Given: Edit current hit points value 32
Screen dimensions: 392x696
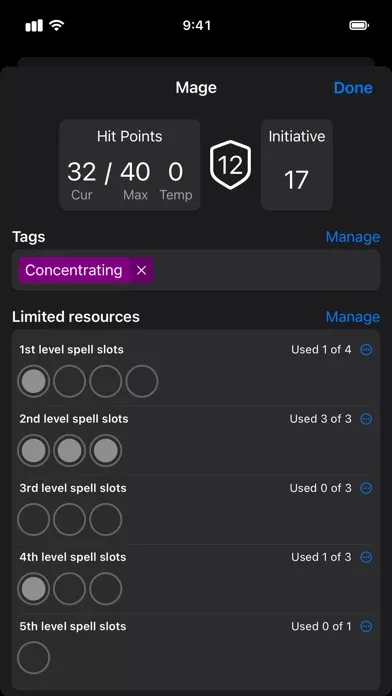Looking at the screenshot, I should pos(82,172).
